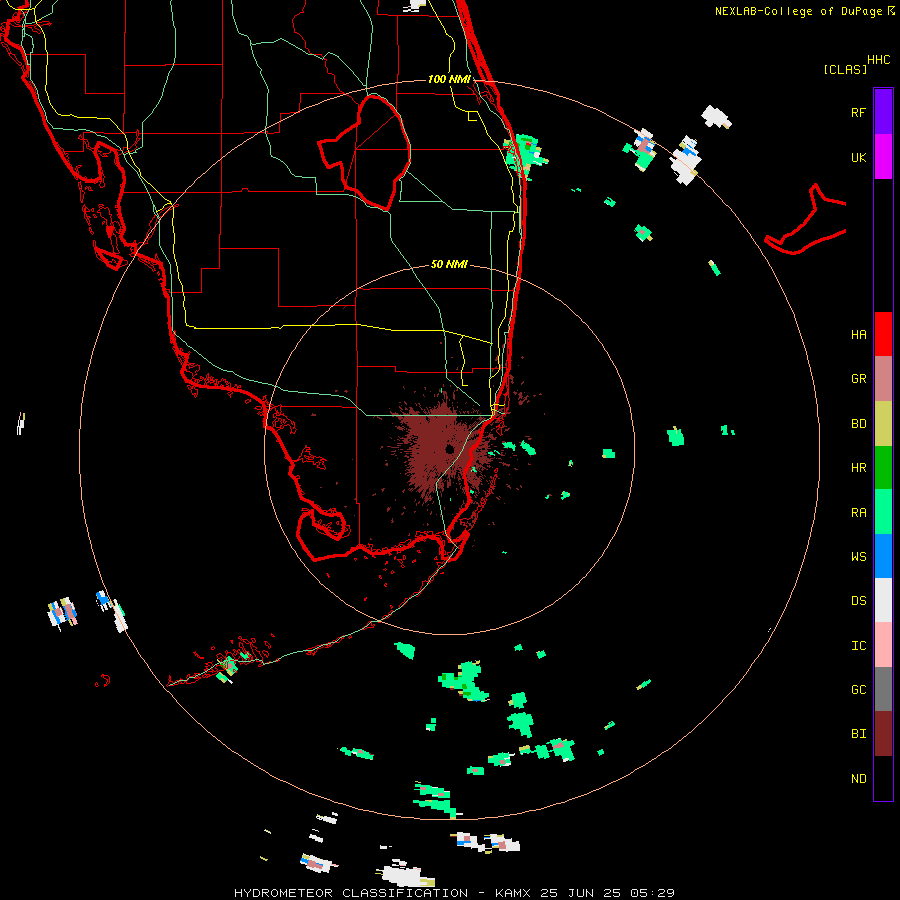Click the HA red legend swatch

coord(883,334)
